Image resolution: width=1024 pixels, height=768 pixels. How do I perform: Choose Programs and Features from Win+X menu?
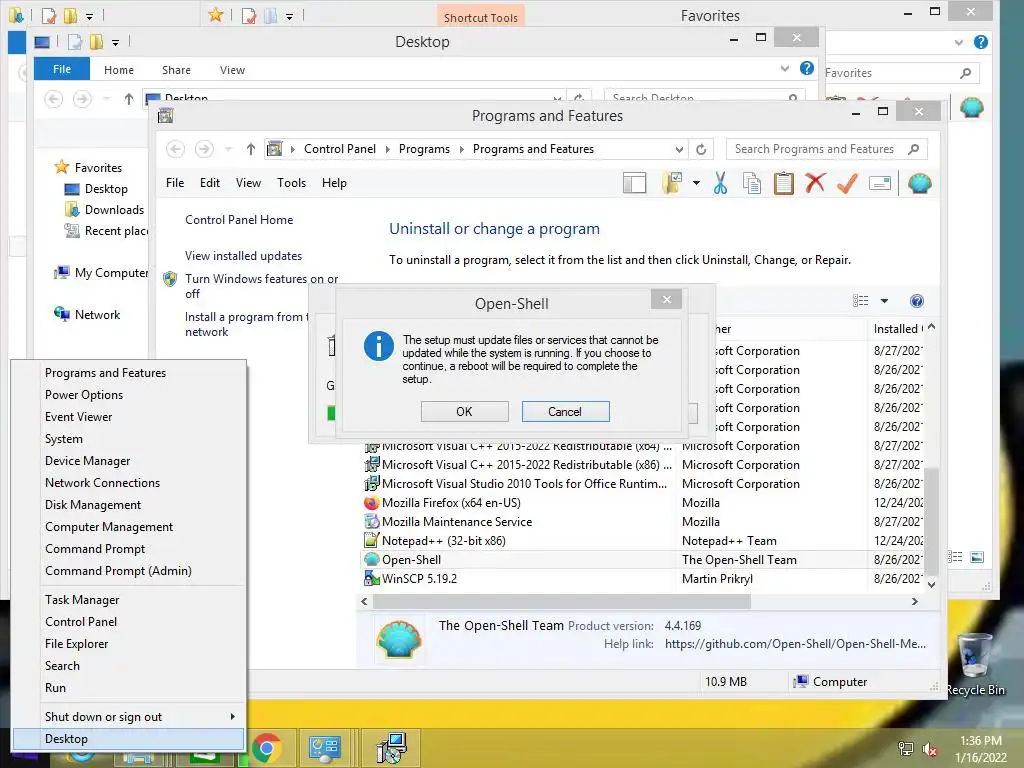(x=105, y=373)
